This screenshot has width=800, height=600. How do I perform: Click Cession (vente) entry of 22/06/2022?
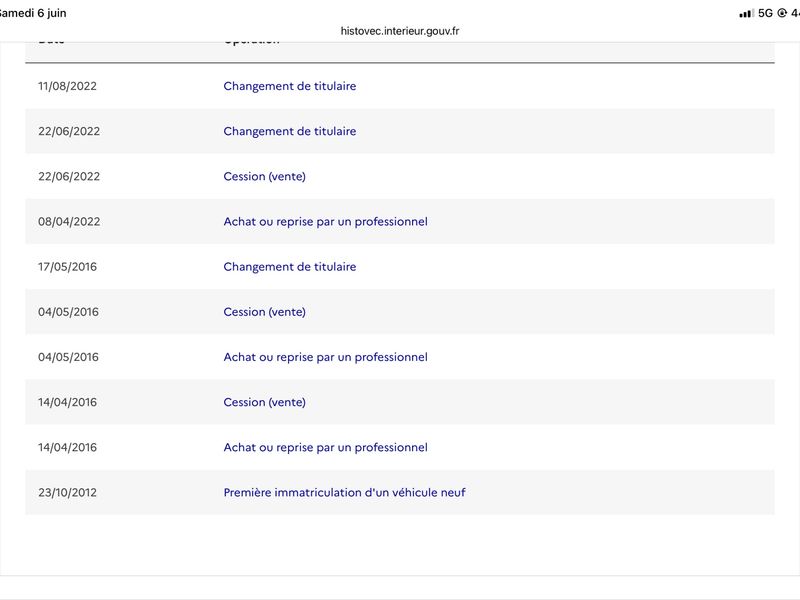click(x=265, y=177)
